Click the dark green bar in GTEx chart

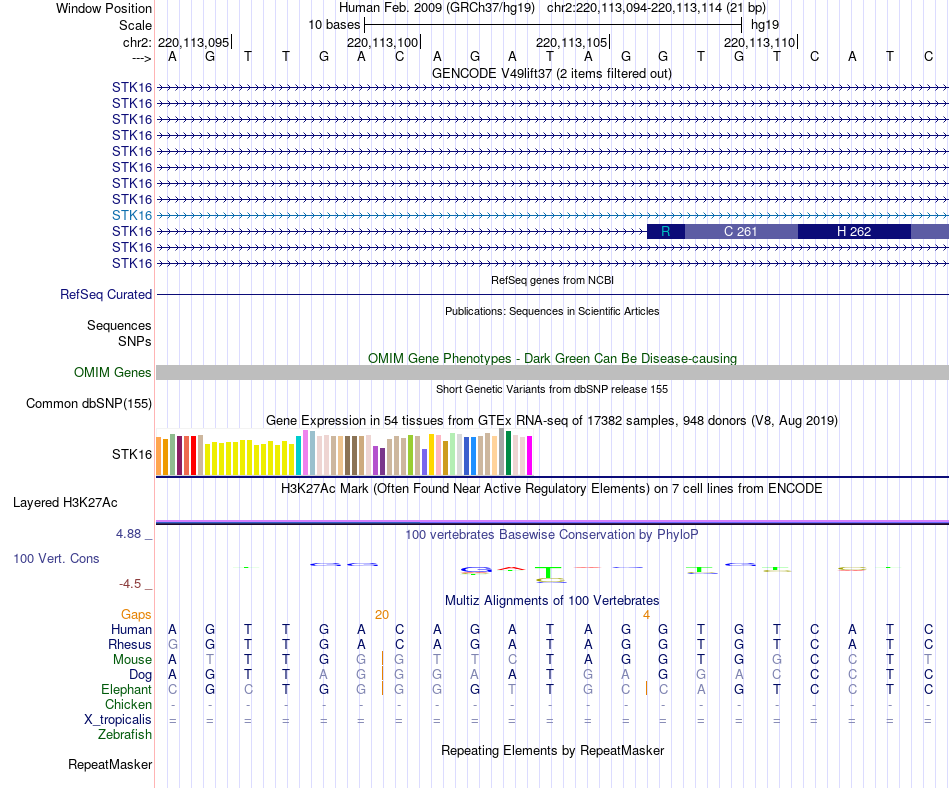tap(508, 453)
